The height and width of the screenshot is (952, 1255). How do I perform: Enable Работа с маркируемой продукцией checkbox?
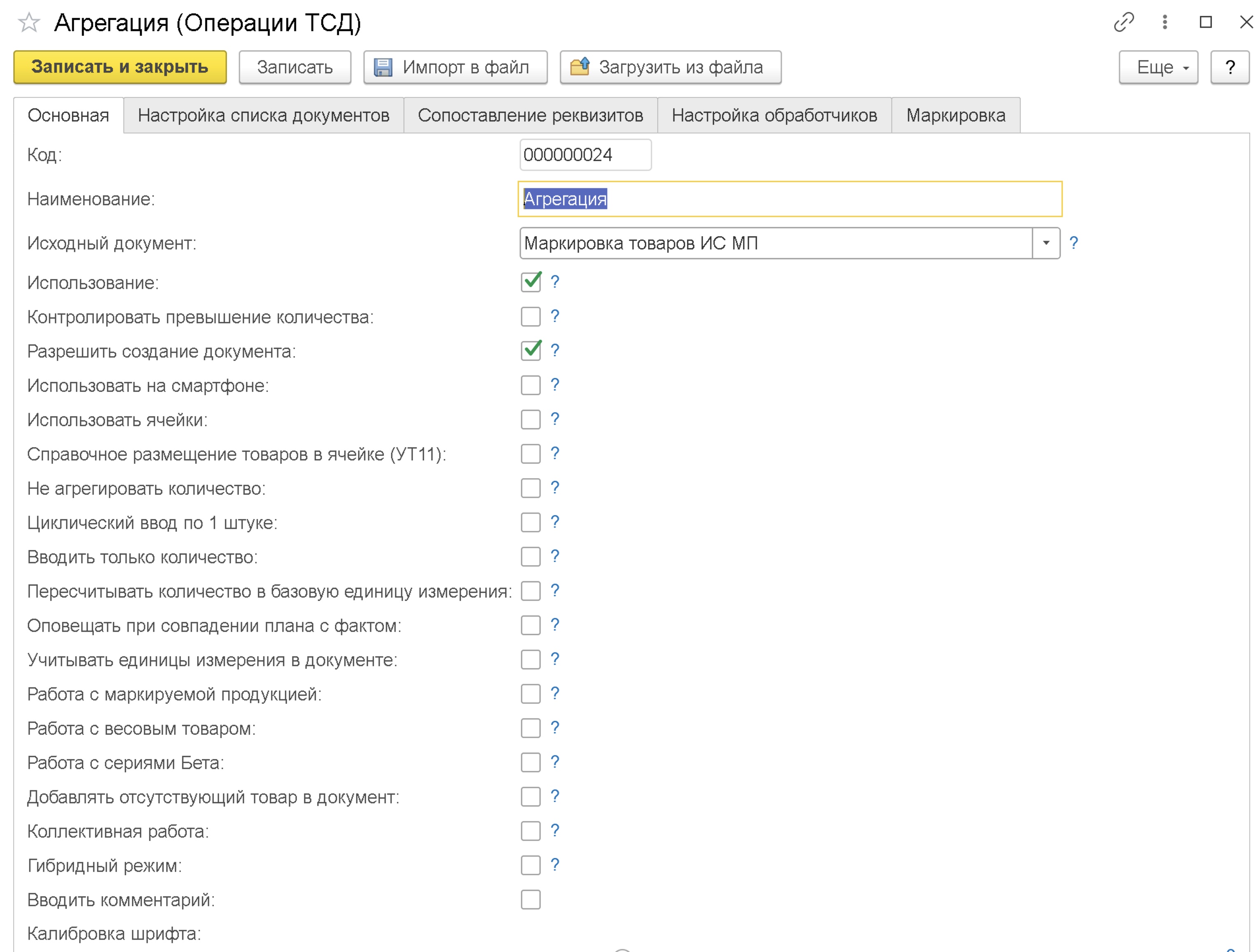531,693
